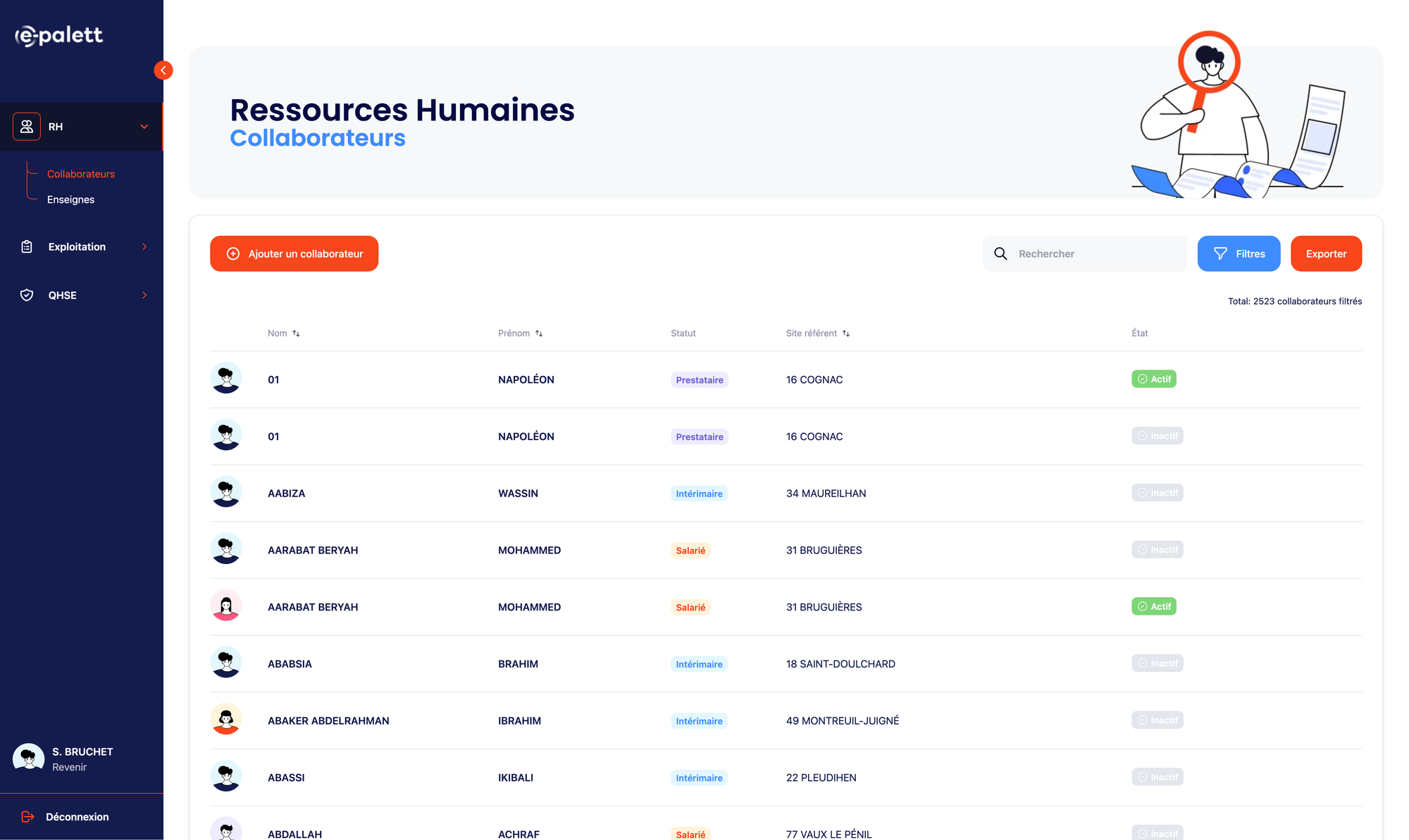Click the QHSE shield icon
The image size is (1409, 840).
(27, 295)
